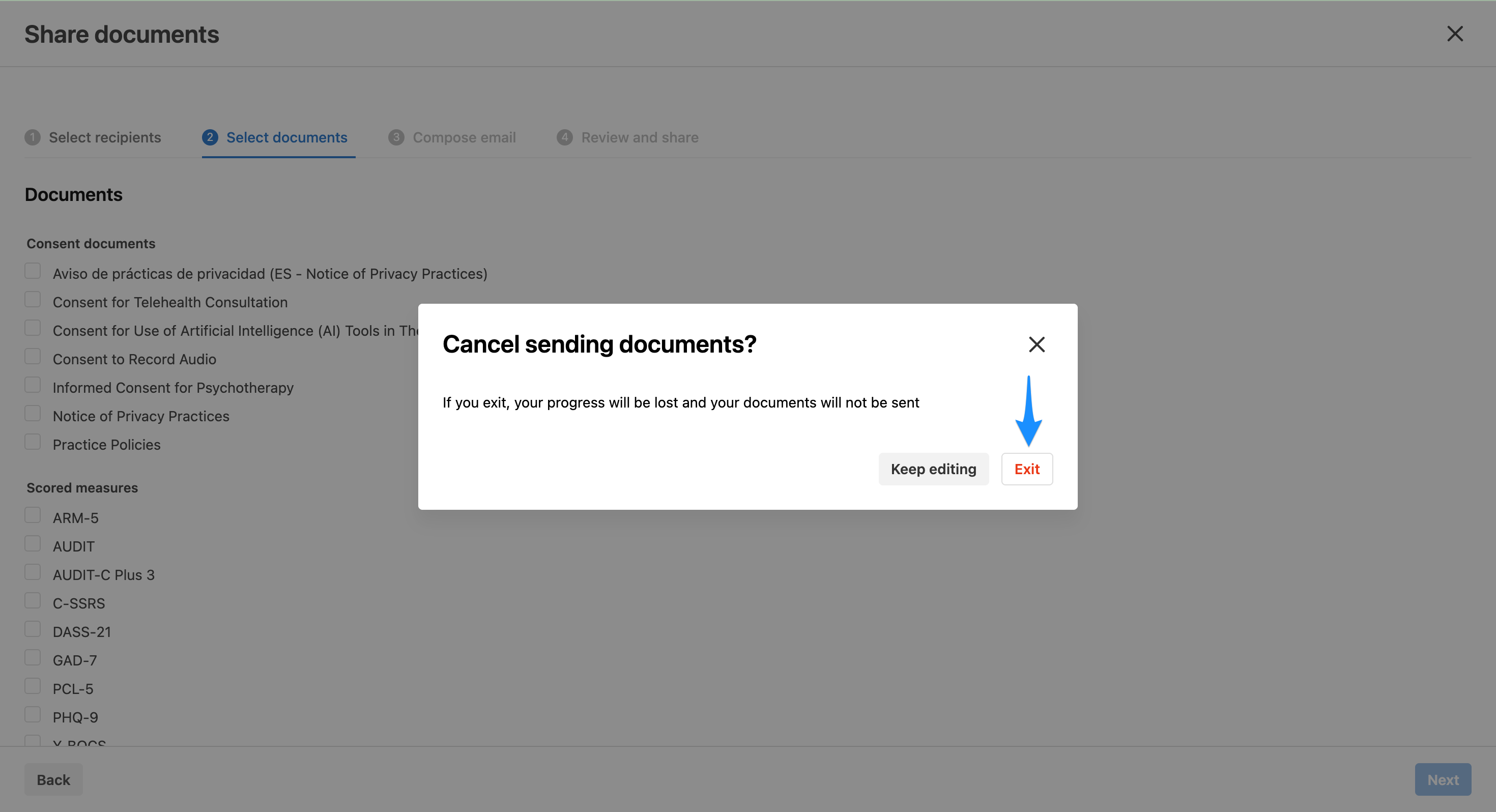Check Consent for Use of Artificial Intelligence

point(33,328)
